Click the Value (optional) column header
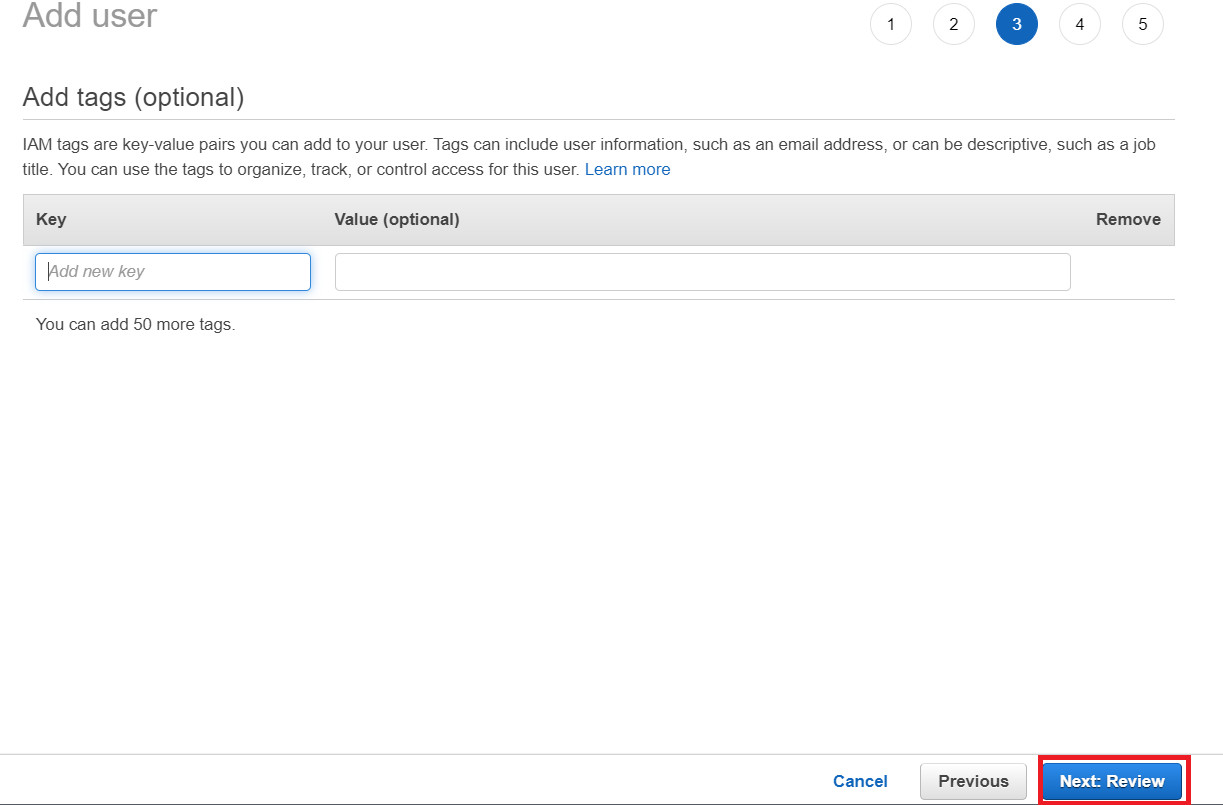 pos(397,220)
